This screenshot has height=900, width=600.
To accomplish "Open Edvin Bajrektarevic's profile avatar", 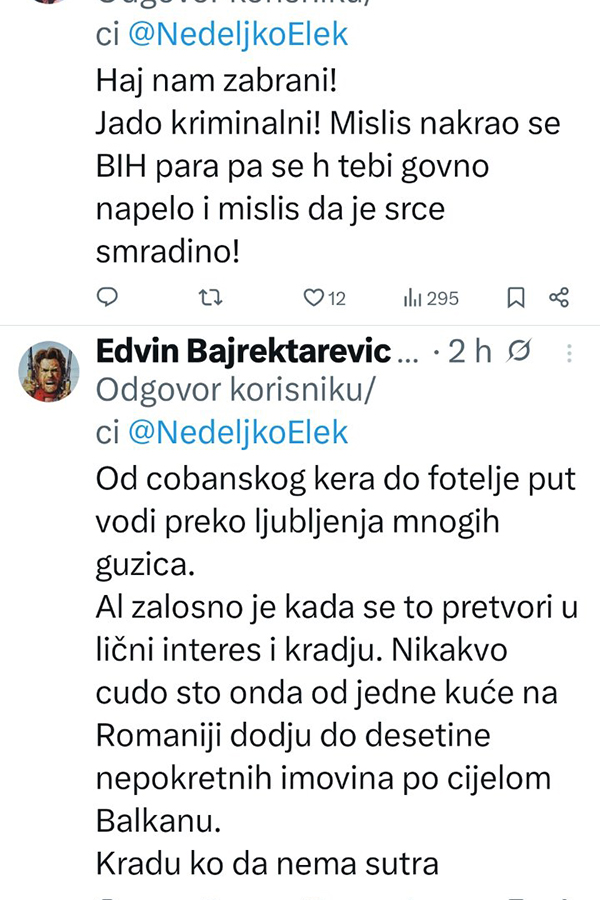I will pos(48,371).
